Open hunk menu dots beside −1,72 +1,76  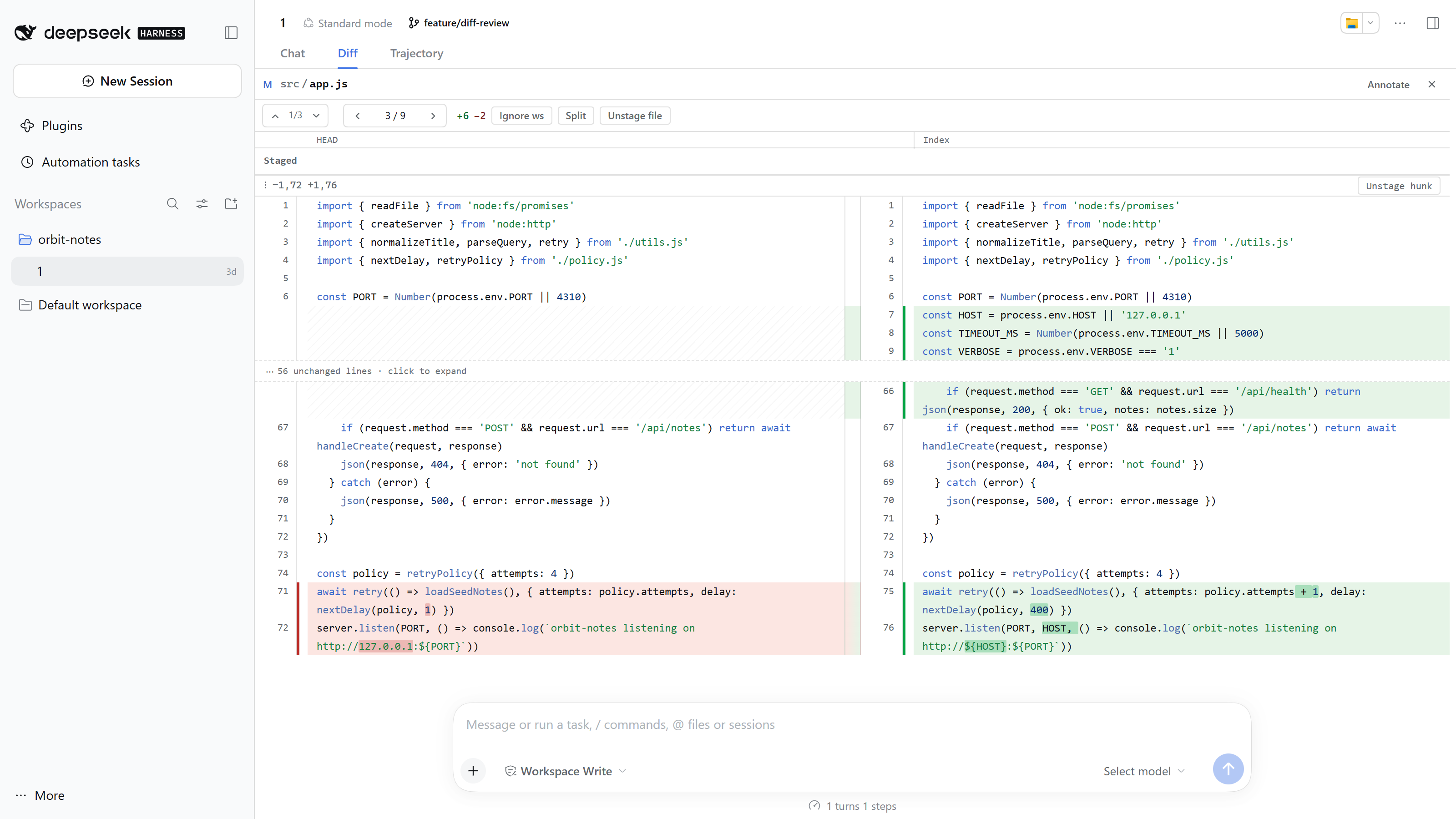[265, 185]
